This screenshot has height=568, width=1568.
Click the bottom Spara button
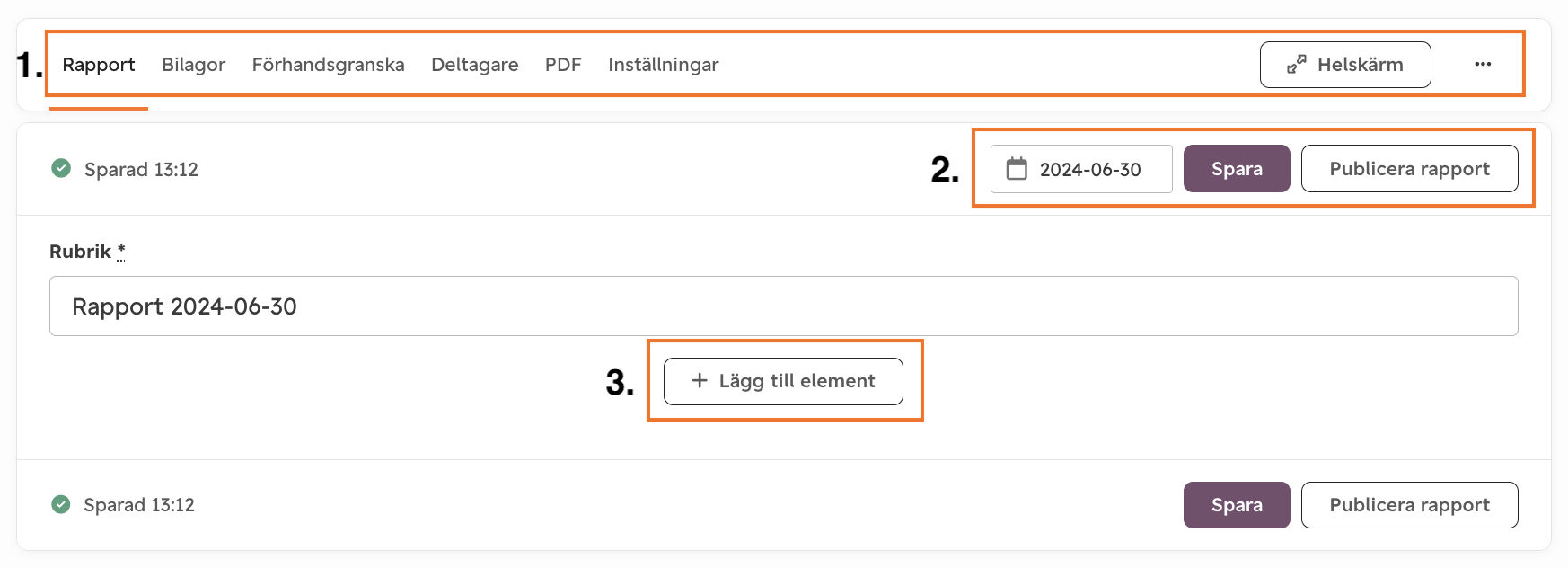pyautogui.click(x=1237, y=505)
